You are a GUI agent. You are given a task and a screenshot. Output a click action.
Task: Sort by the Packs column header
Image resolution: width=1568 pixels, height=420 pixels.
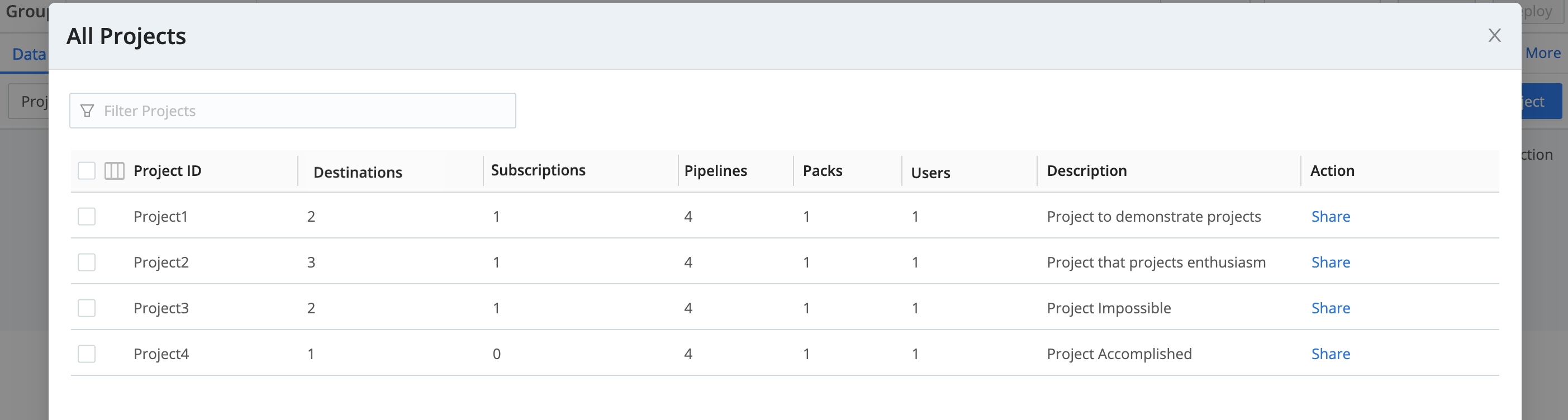823,171
